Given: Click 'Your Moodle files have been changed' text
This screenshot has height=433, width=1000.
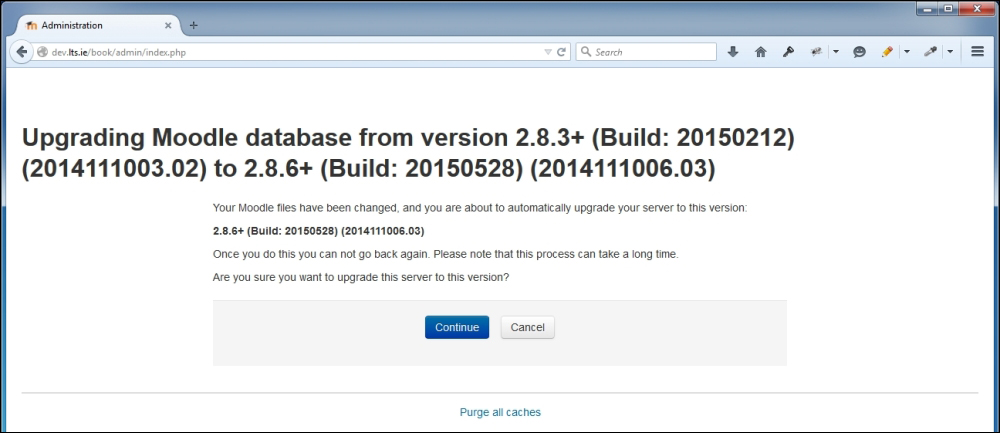Looking at the screenshot, I should pos(480,208).
